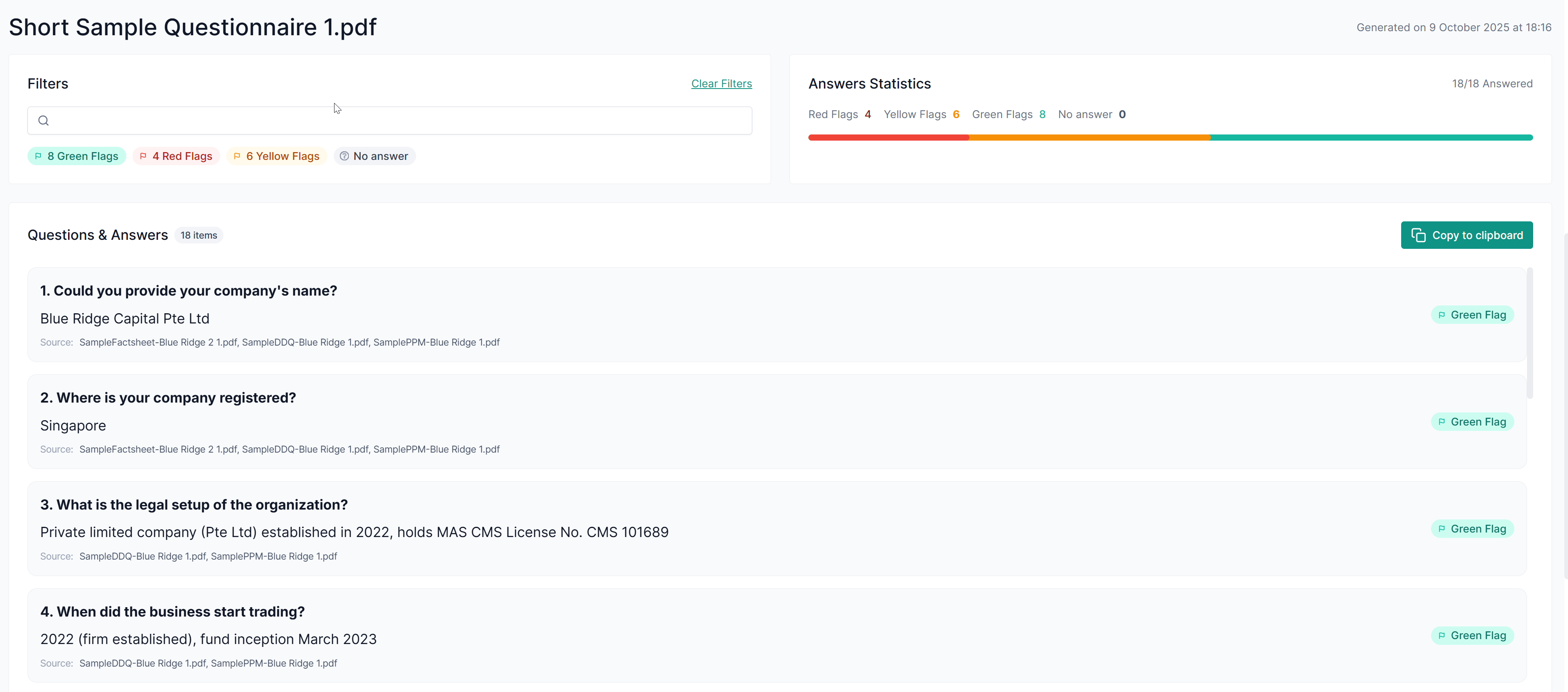This screenshot has width=1568, height=692.
Task: Click the Clear Filters link
Action: 721,83
